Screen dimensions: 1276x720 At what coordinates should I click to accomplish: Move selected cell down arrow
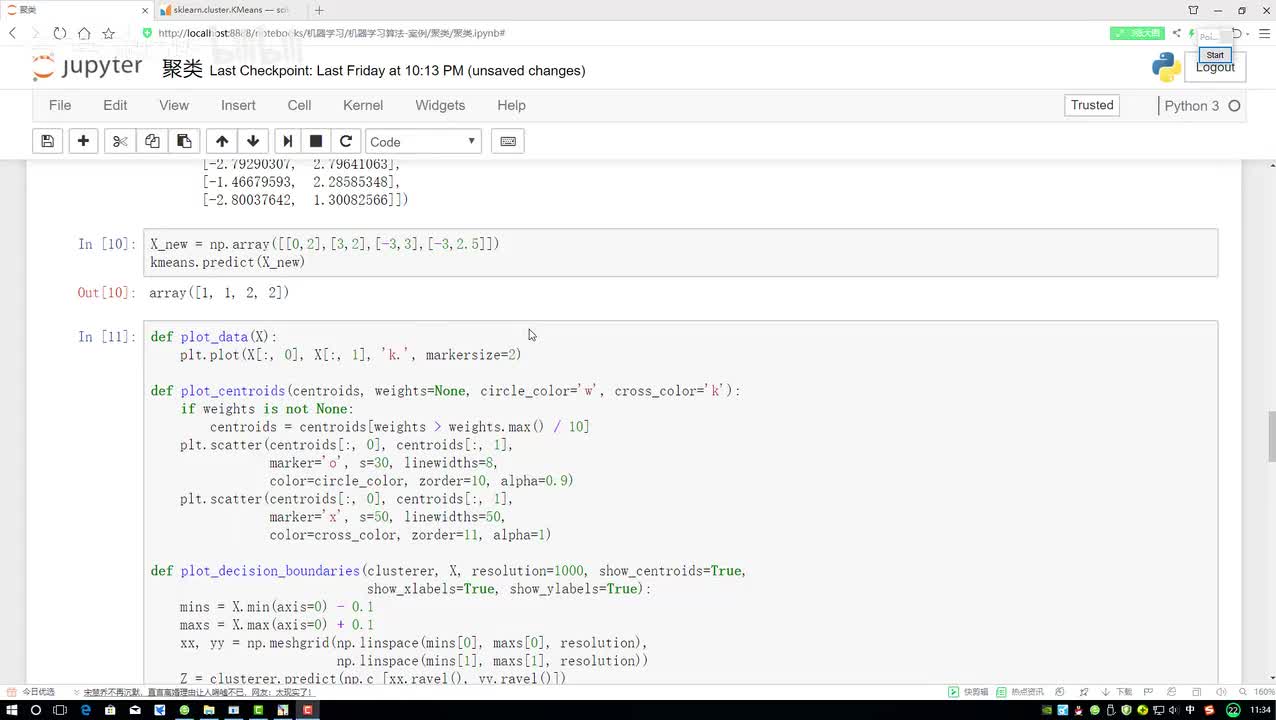(253, 141)
